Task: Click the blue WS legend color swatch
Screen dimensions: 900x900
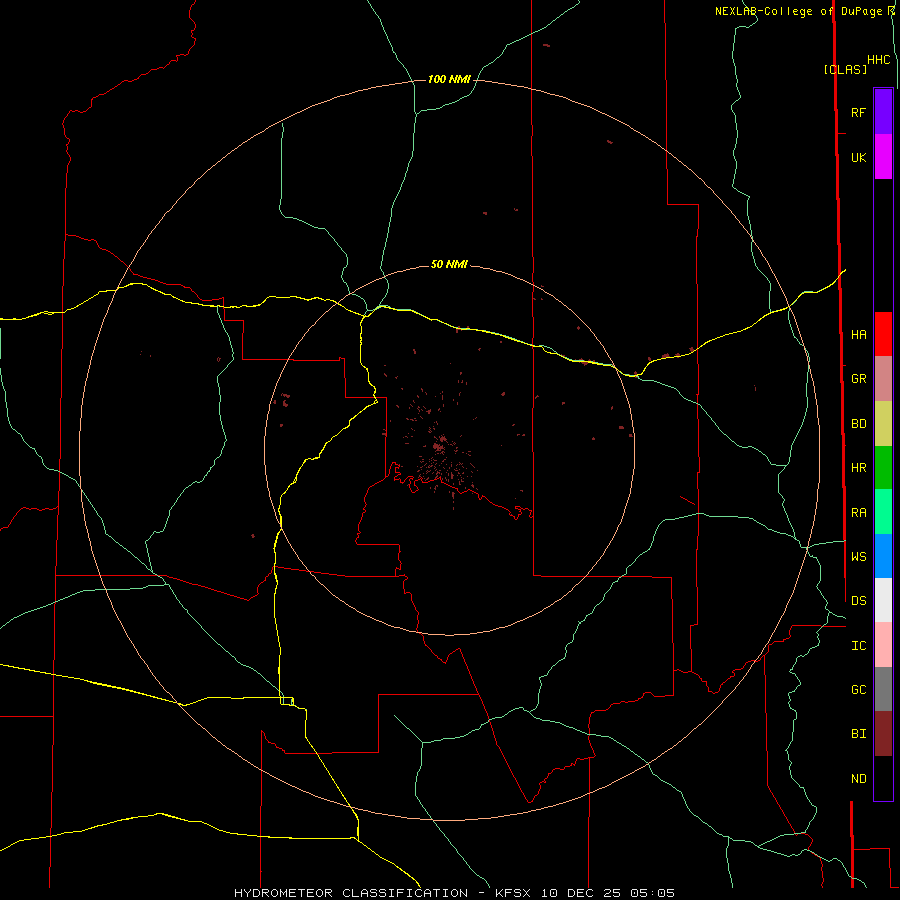Action: 883,556
